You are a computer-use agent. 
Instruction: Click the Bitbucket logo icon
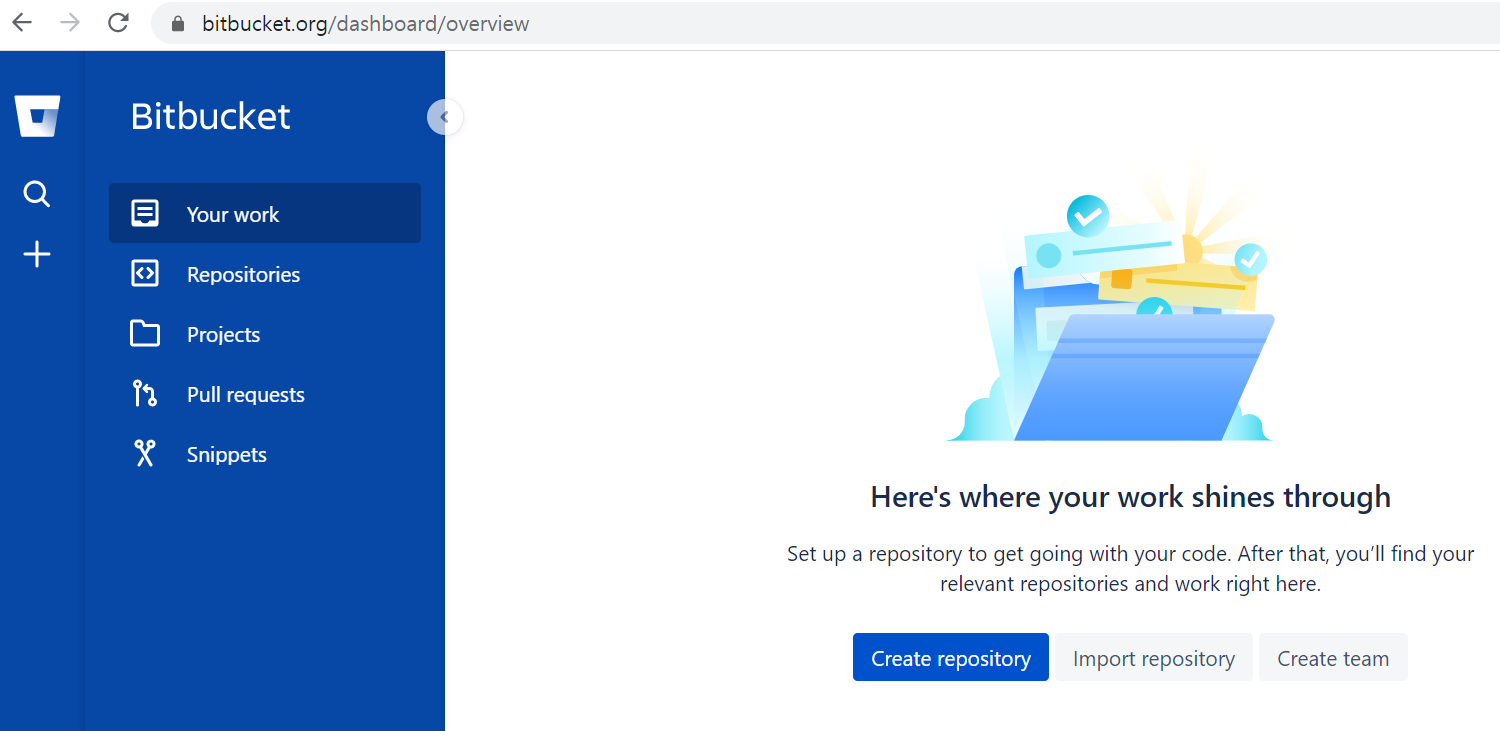coord(37,116)
